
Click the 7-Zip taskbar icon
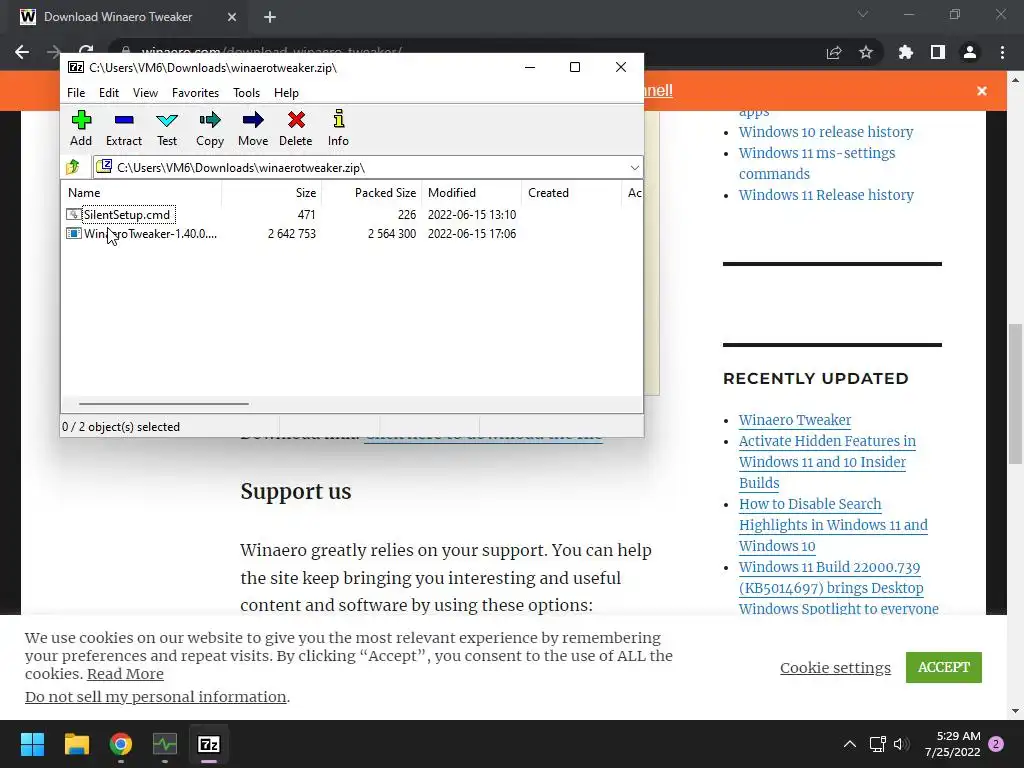(209, 744)
